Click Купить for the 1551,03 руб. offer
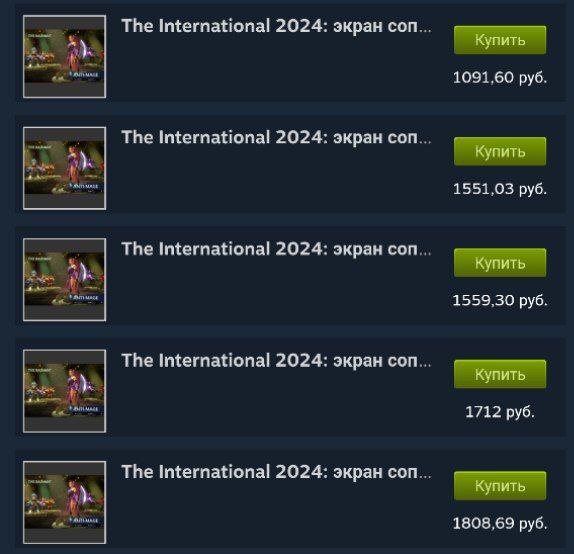 pos(500,151)
